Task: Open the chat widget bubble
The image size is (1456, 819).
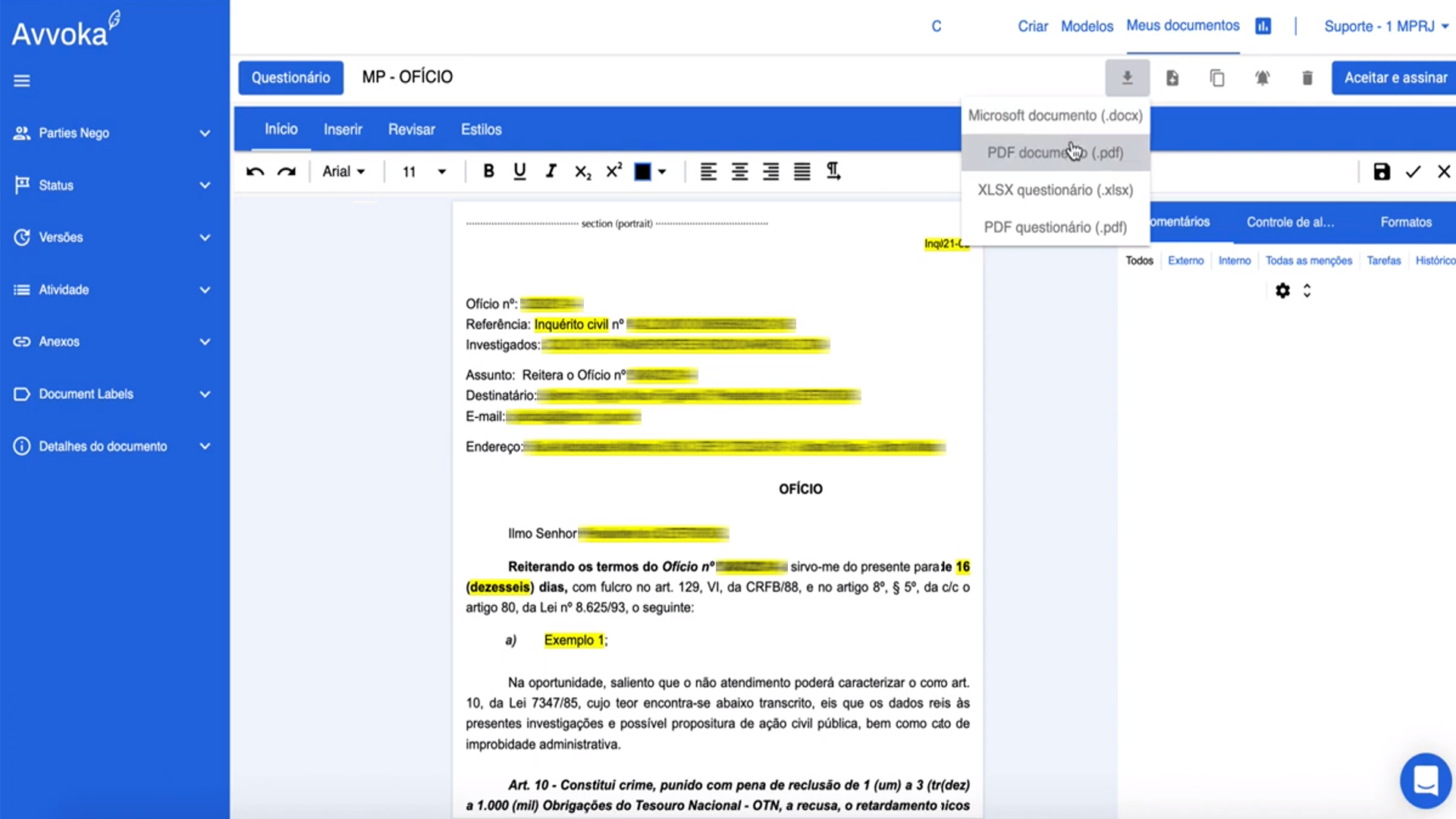Action: point(1425,780)
